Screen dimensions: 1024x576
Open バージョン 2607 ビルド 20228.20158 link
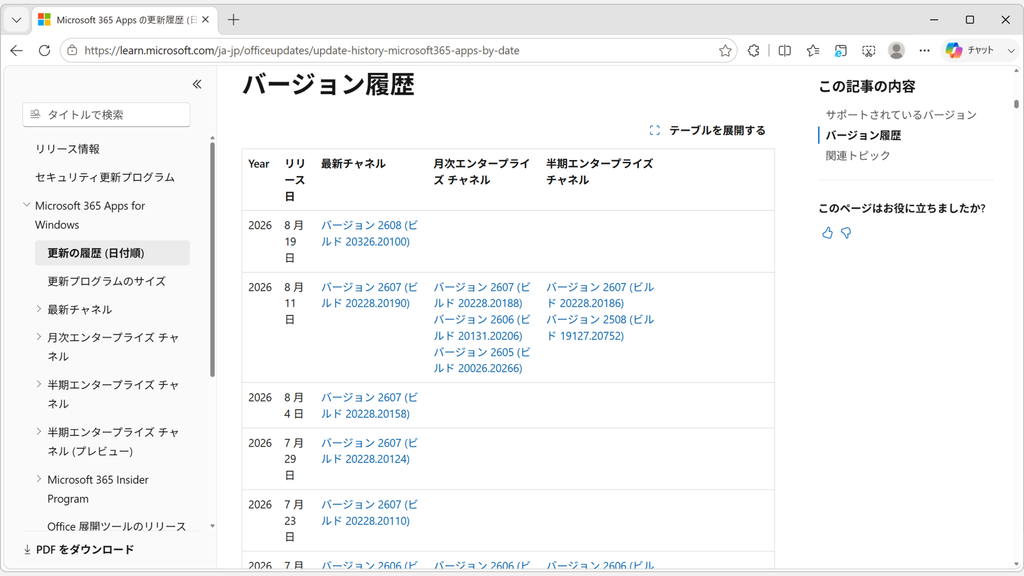pos(369,406)
